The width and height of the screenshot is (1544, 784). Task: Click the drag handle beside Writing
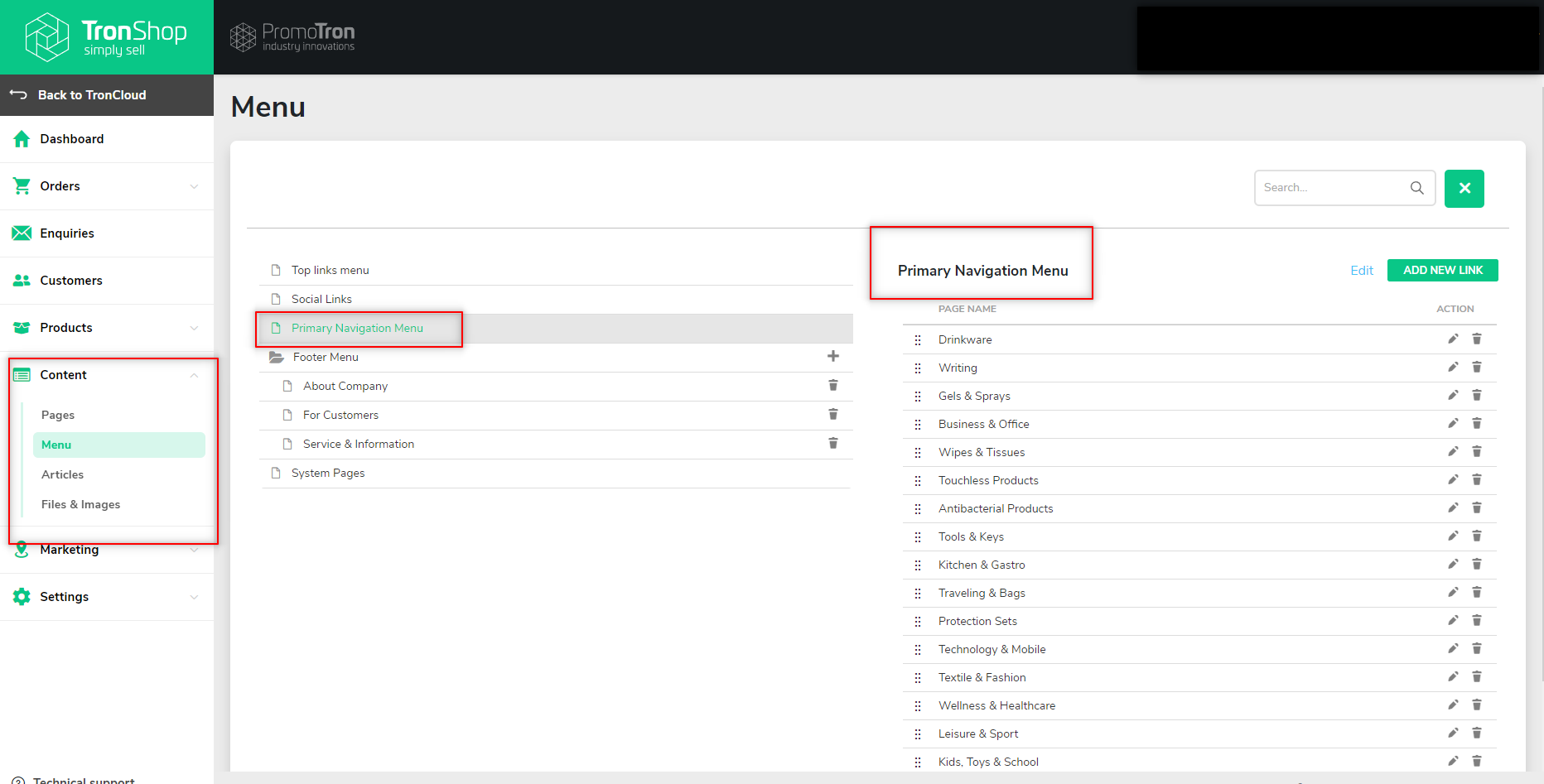918,368
